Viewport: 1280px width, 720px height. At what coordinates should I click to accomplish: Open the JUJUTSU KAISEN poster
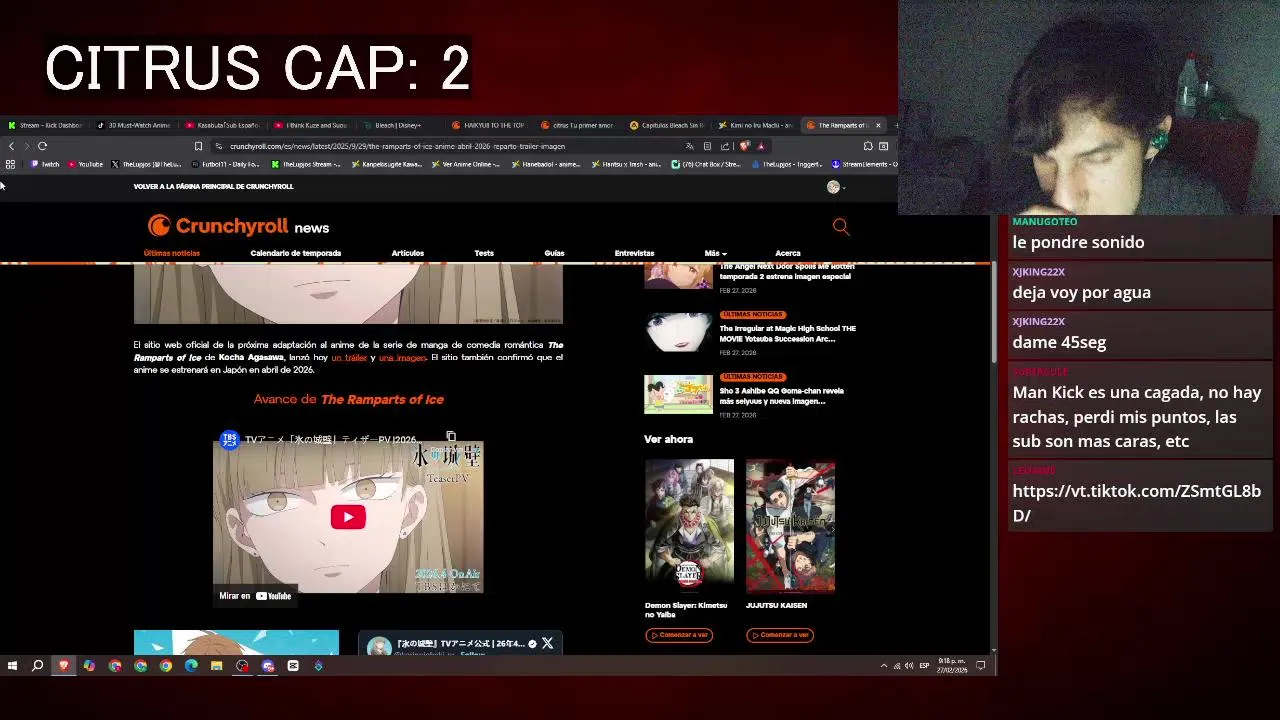tap(790, 526)
